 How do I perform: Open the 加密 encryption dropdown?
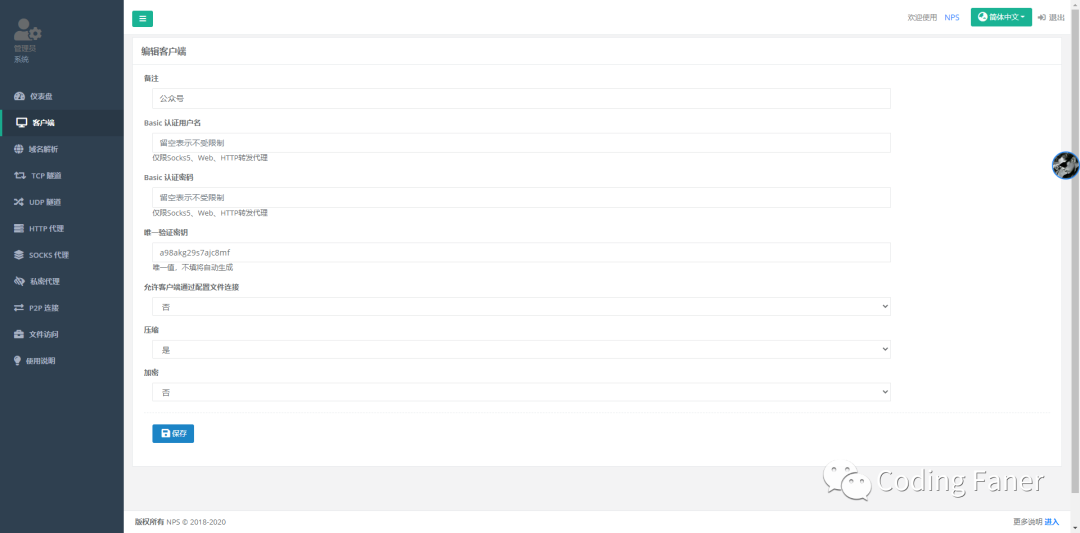(521, 392)
